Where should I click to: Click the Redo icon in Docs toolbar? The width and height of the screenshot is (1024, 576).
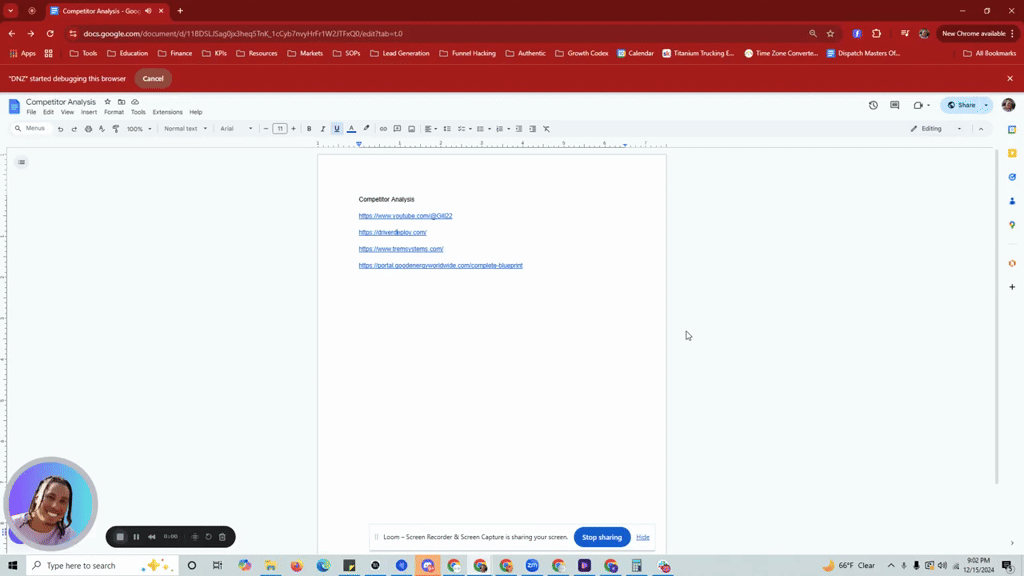[74, 129]
